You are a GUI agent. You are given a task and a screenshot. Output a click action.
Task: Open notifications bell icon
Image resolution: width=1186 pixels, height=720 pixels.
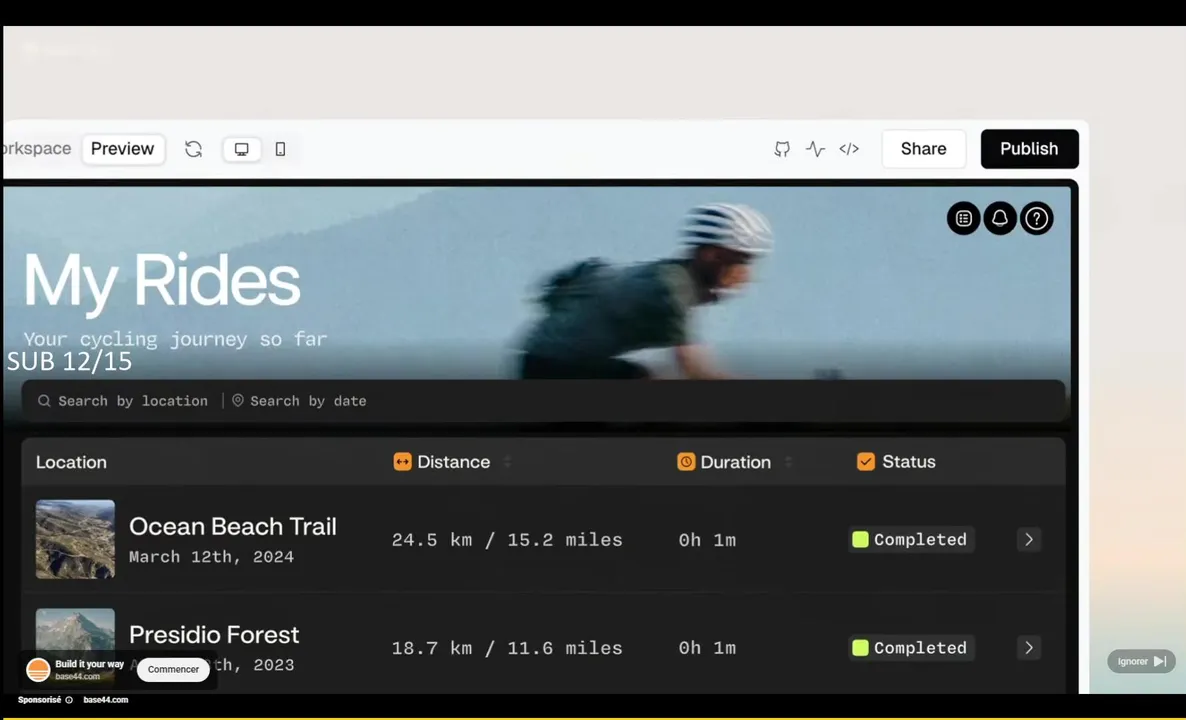point(1000,219)
